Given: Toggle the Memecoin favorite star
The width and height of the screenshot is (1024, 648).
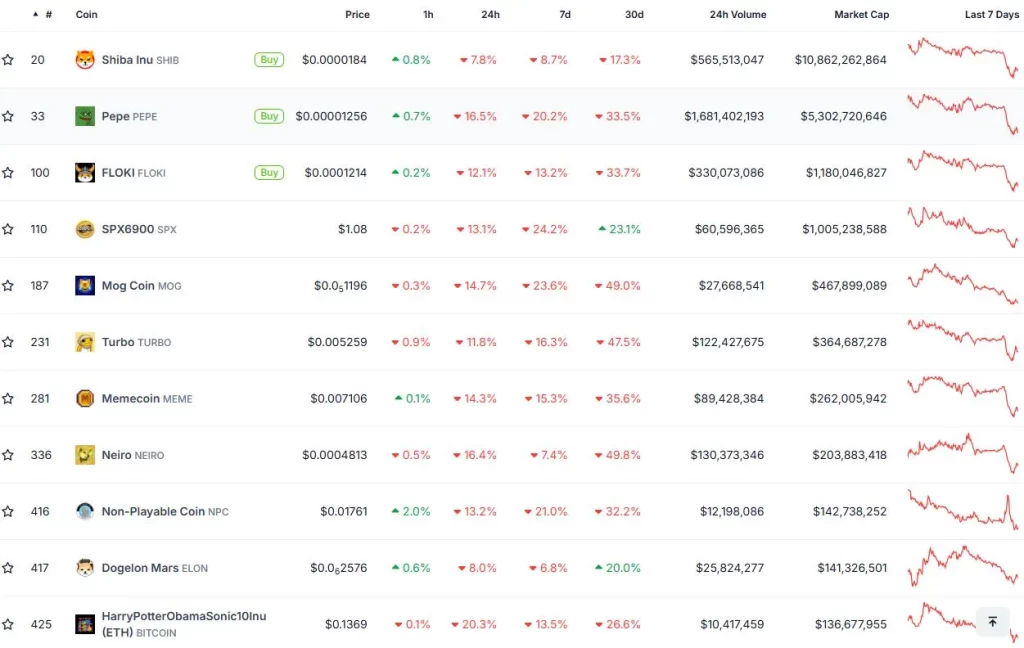Looking at the screenshot, I should [8, 398].
